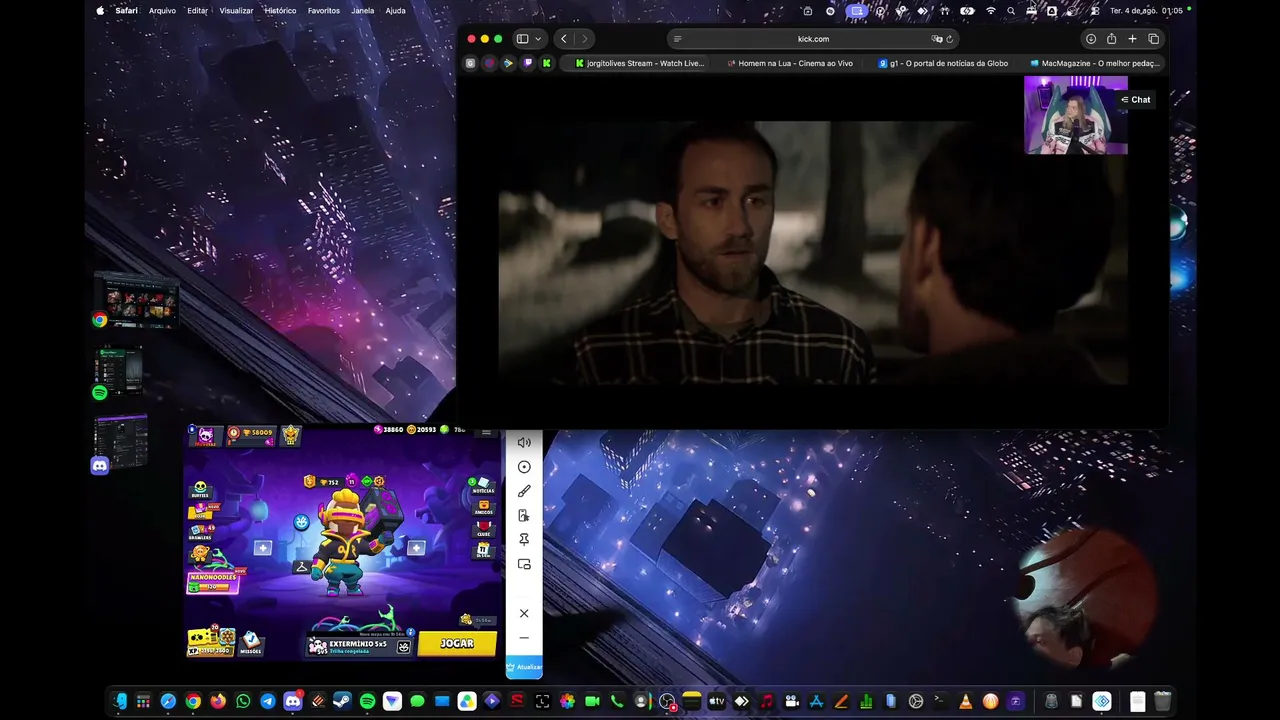Open Finder from the dock
1280x720 pixels.
[x=120, y=701]
